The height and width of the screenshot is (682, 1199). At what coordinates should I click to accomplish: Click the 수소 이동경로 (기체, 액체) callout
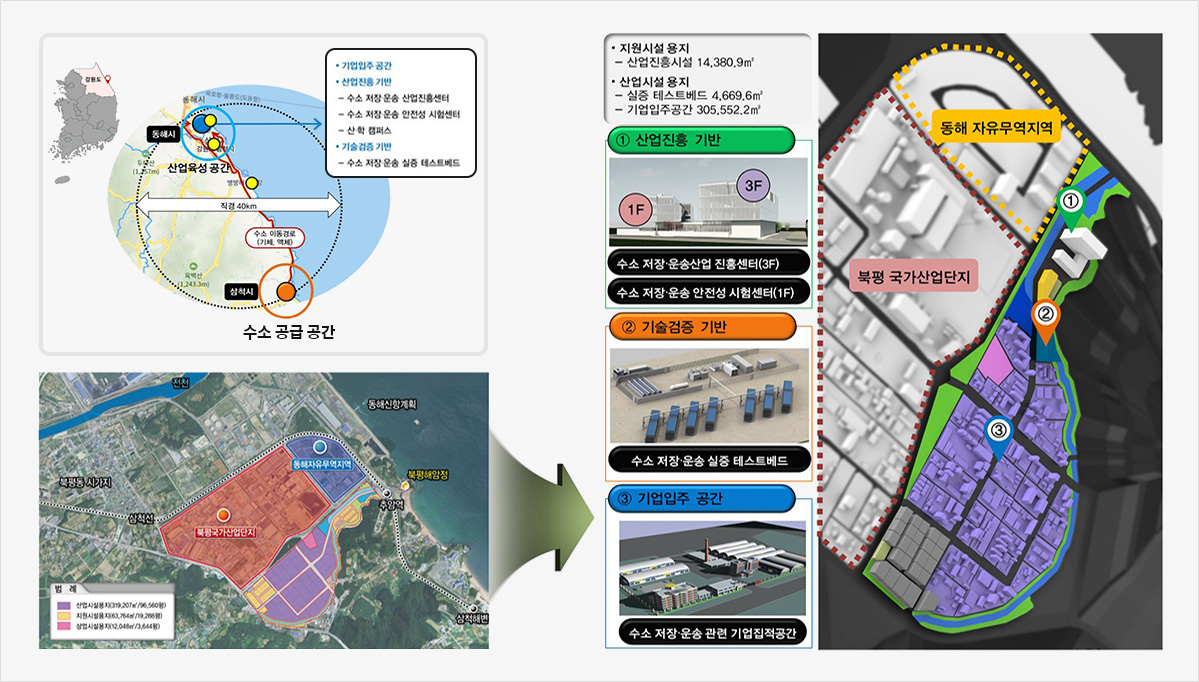pos(275,238)
